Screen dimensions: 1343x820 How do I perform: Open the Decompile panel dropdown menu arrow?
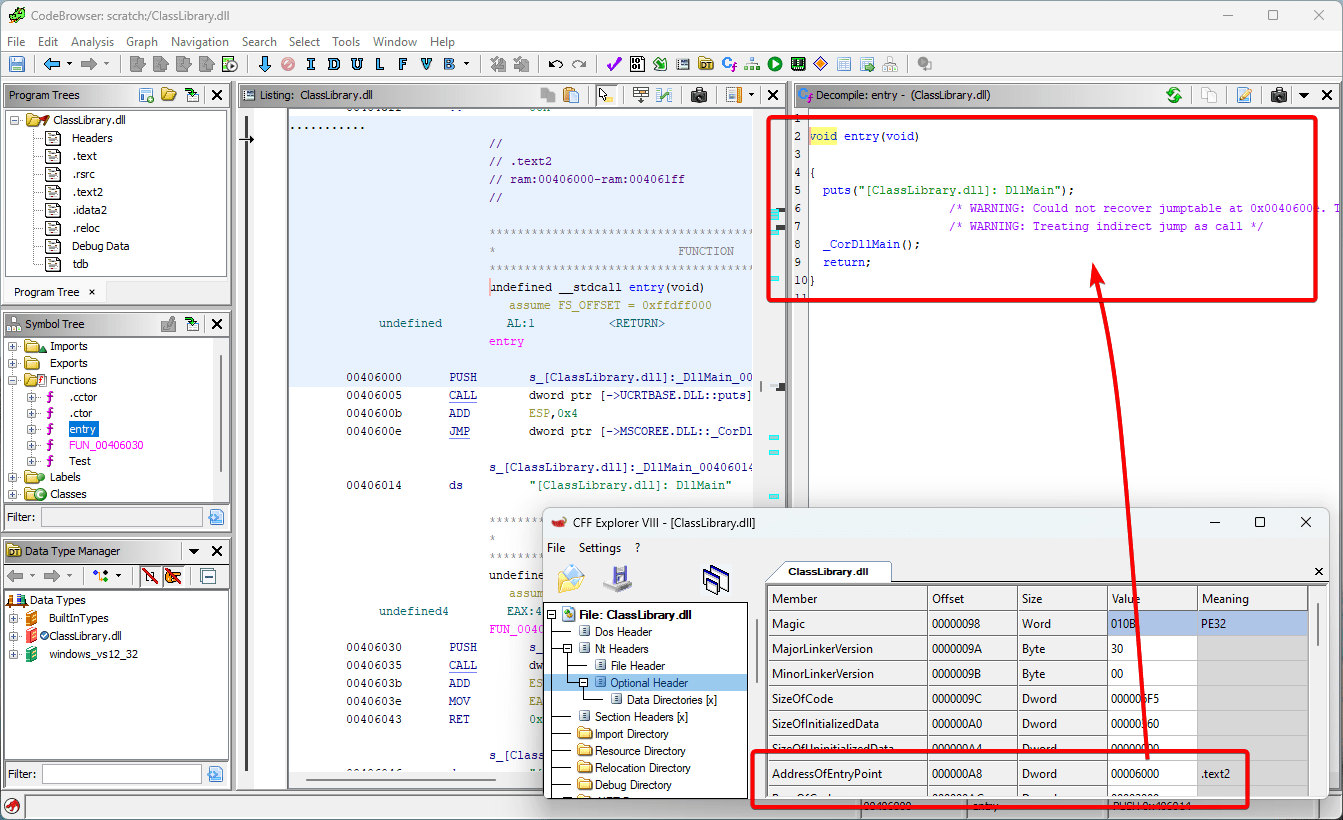(x=1304, y=95)
